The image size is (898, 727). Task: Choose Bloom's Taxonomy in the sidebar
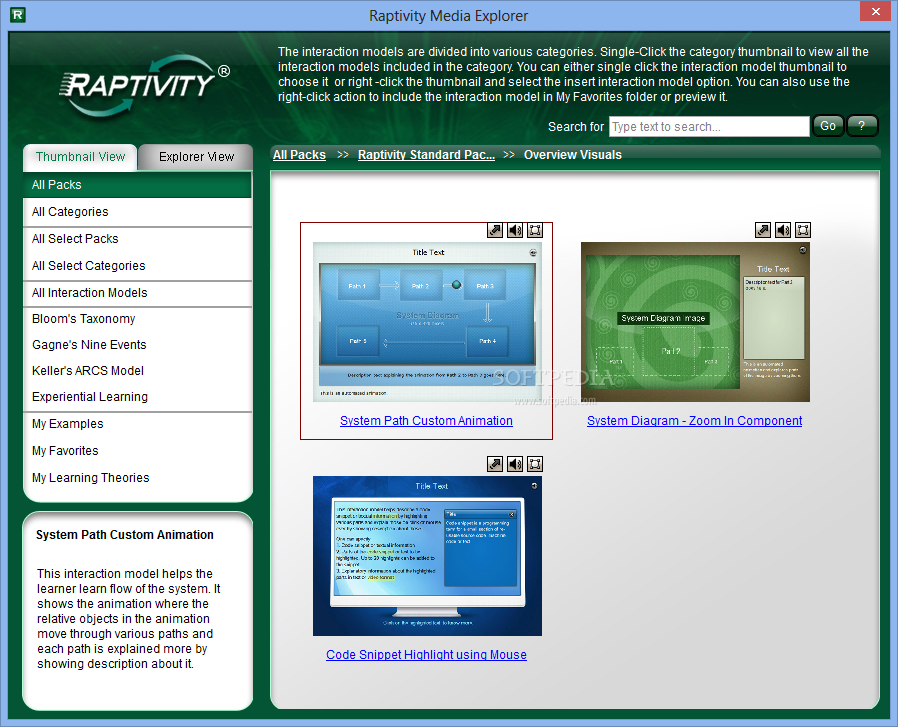point(137,319)
